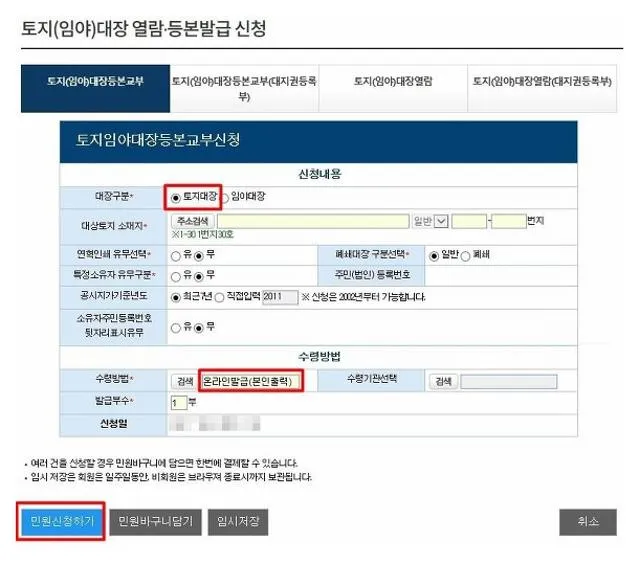Click the 검색 button for 수령기관선택
Screen dimensions: 639x564
pos(443,382)
